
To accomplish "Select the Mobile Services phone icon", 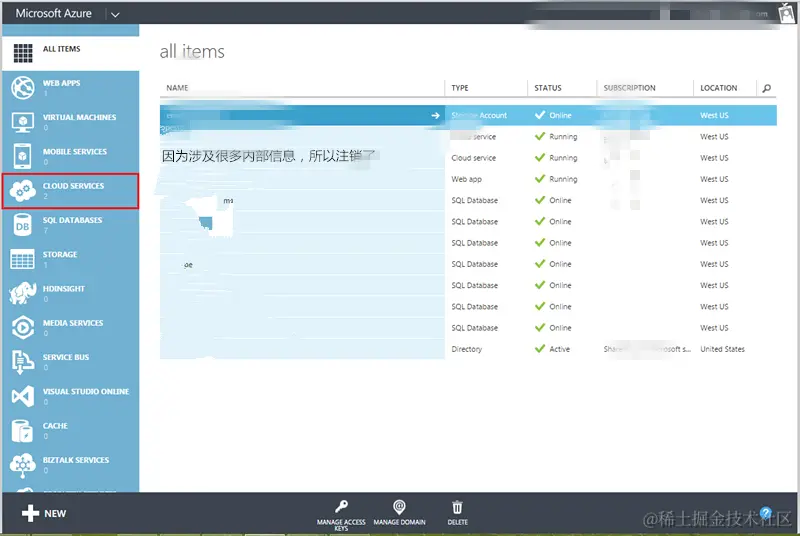I will pyautogui.click(x=23, y=156).
